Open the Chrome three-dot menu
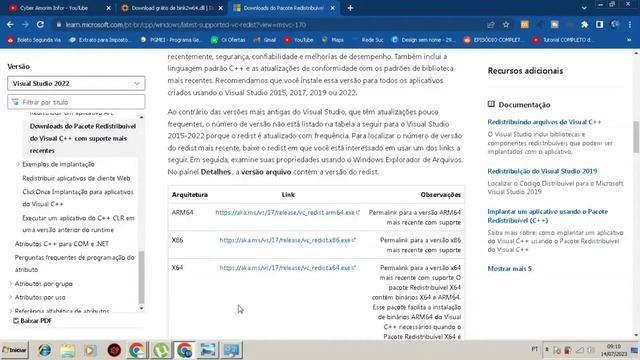The height and width of the screenshot is (360, 640). tap(630, 24)
